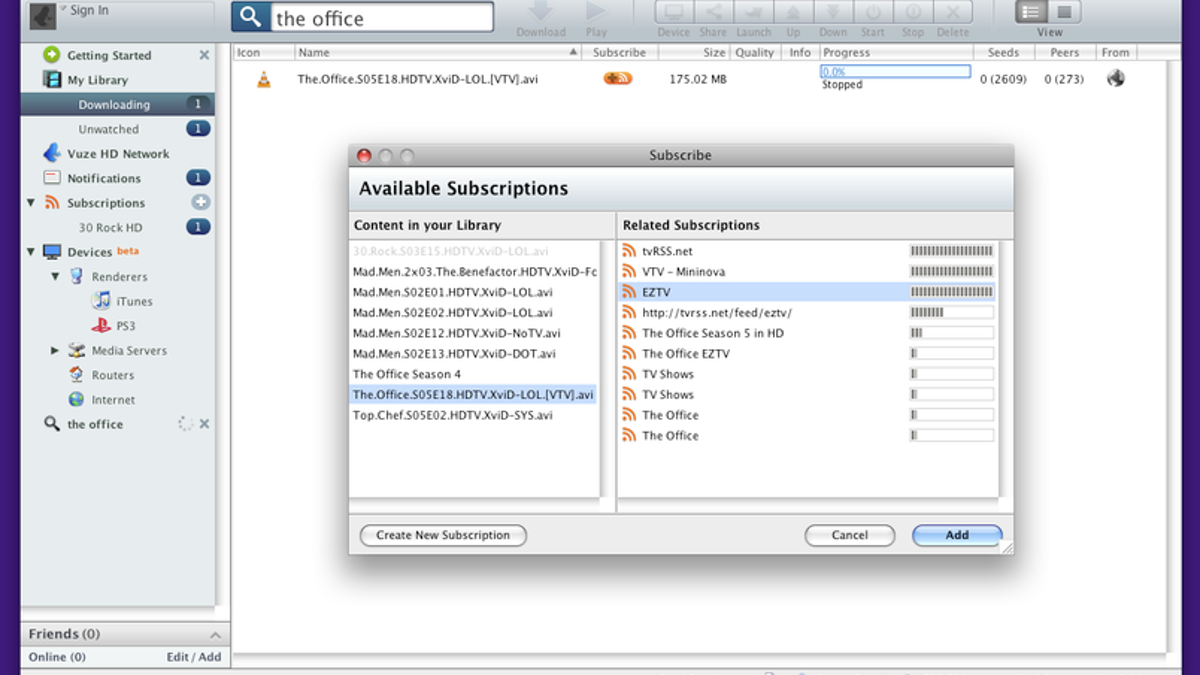The width and height of the screenshot is (1200, 675).
Task: Collapse the Friends panel chevron
Action: pos(215,635)
